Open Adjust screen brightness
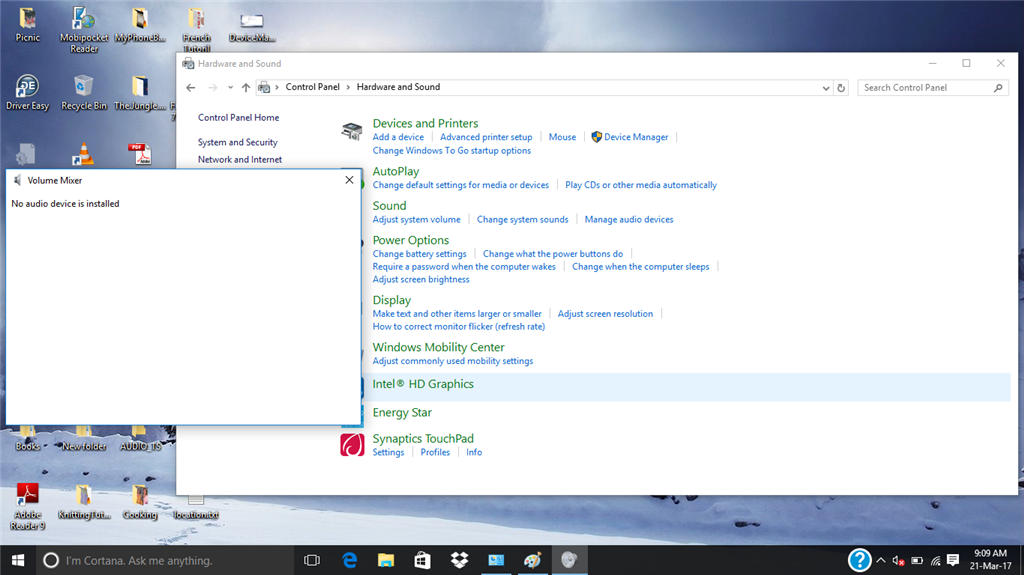1024x575 pixels. point(421,280)
